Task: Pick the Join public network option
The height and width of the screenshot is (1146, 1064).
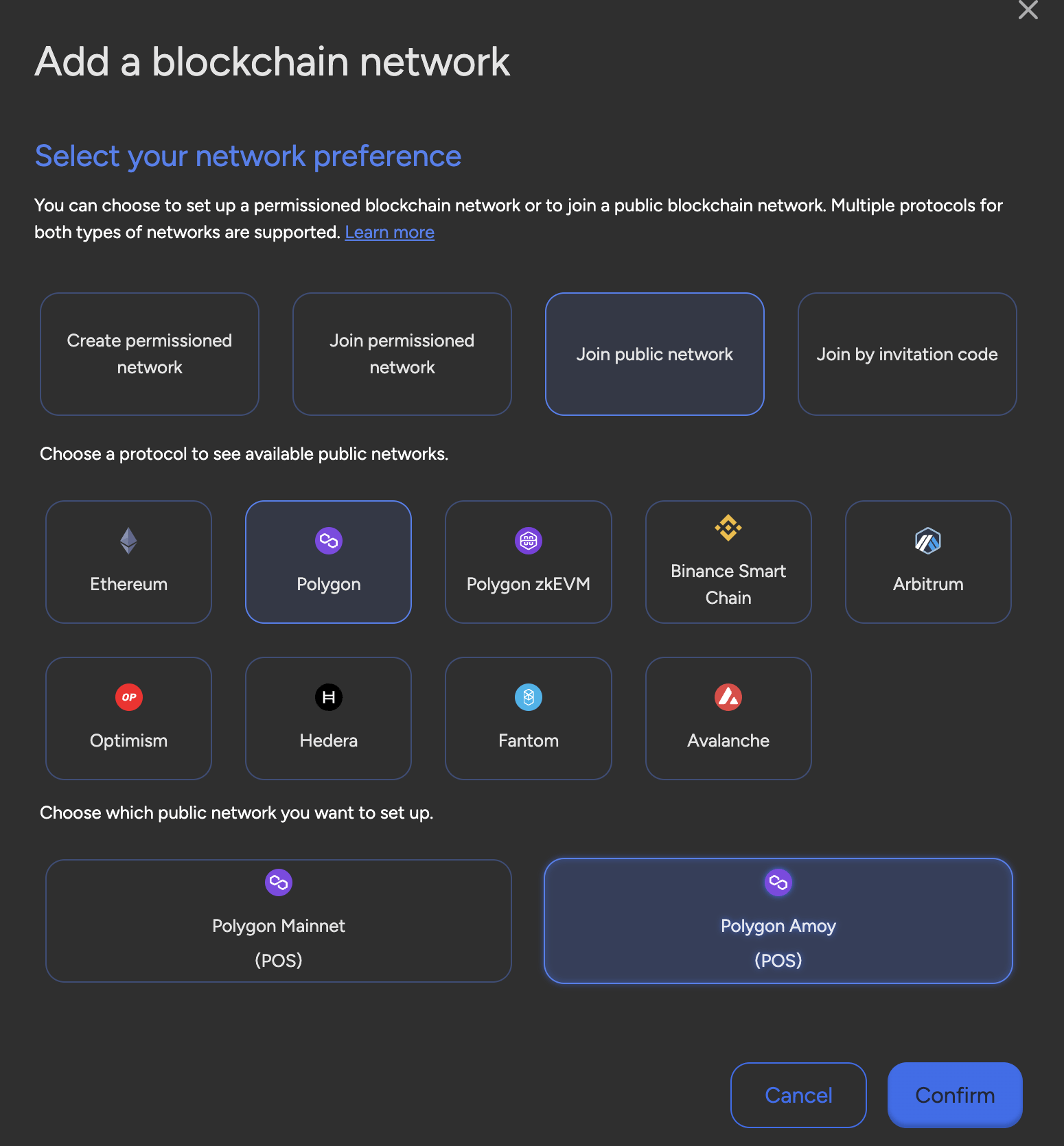Action: coord(654,354)
